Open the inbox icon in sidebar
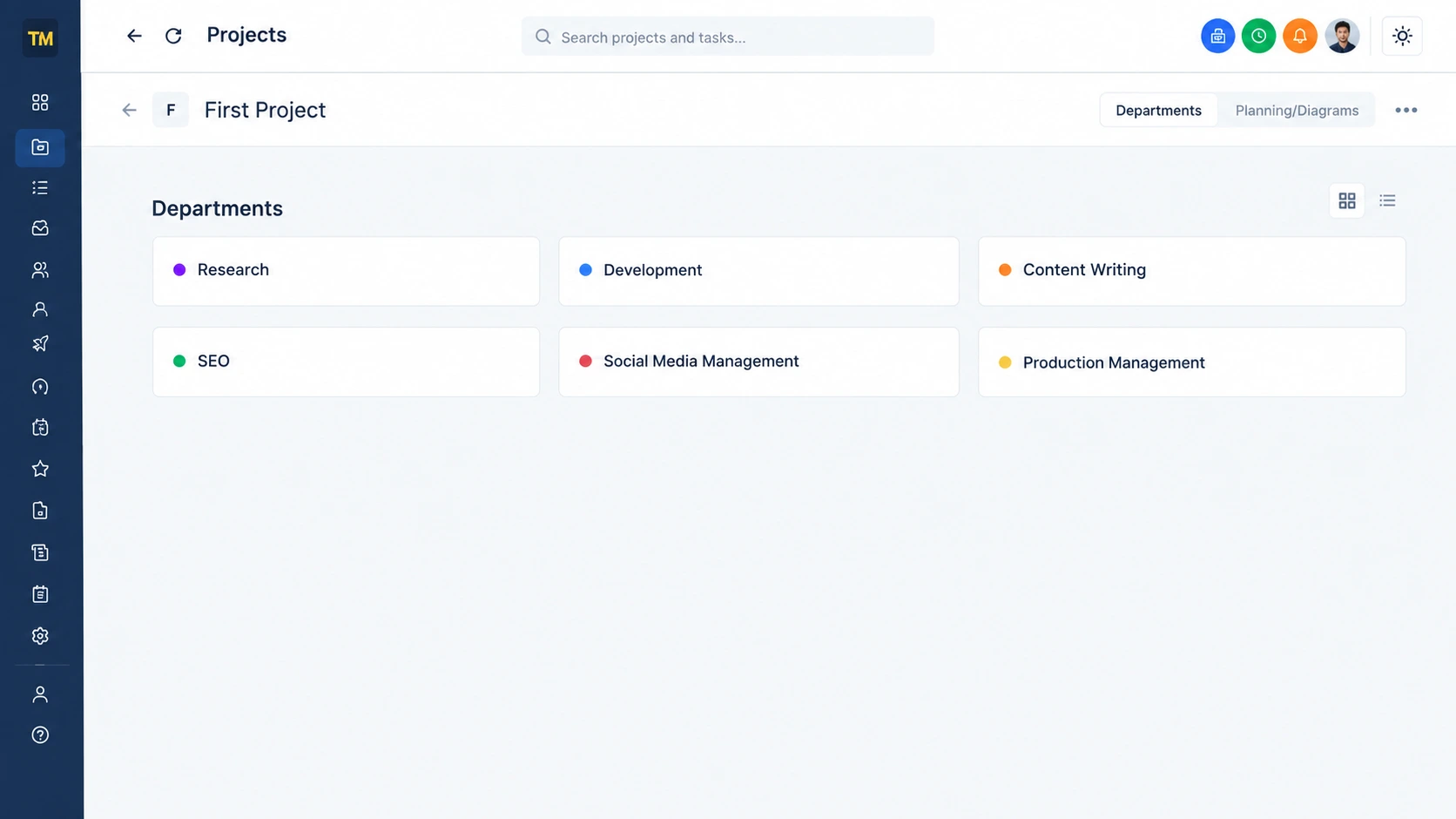 coord(40,228)
